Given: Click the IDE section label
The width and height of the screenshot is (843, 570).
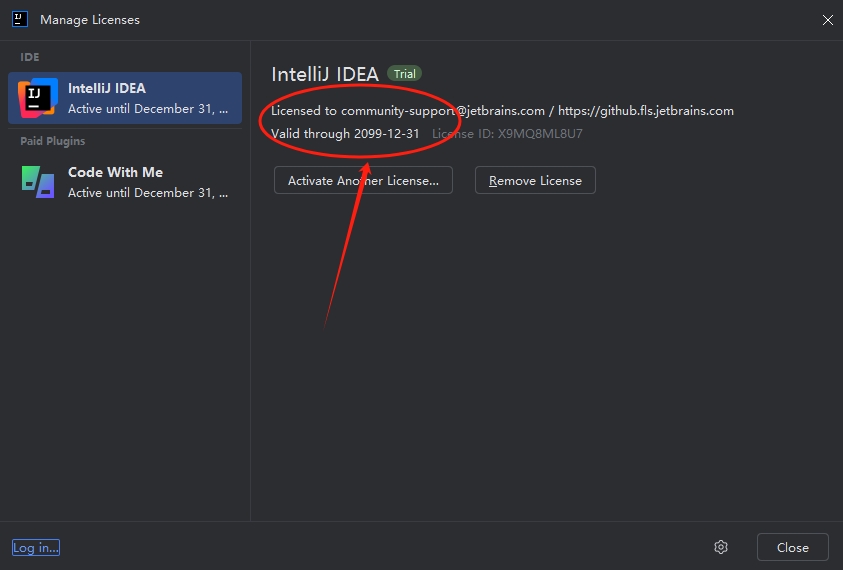Looking at the screenshot, I should click(30, 57).
